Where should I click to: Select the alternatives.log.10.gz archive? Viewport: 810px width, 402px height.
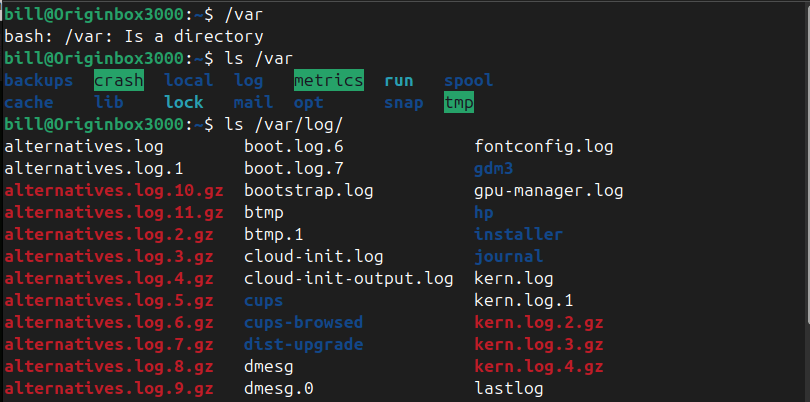pos(114,190)
